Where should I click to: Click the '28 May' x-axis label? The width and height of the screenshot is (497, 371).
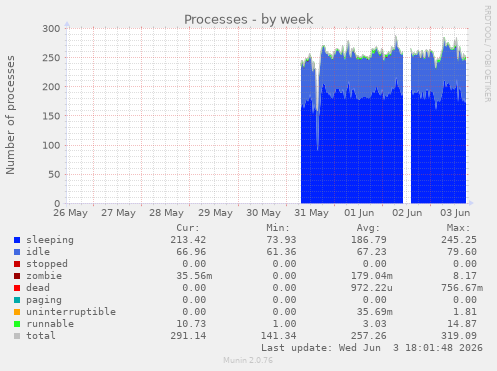[166, 213]
